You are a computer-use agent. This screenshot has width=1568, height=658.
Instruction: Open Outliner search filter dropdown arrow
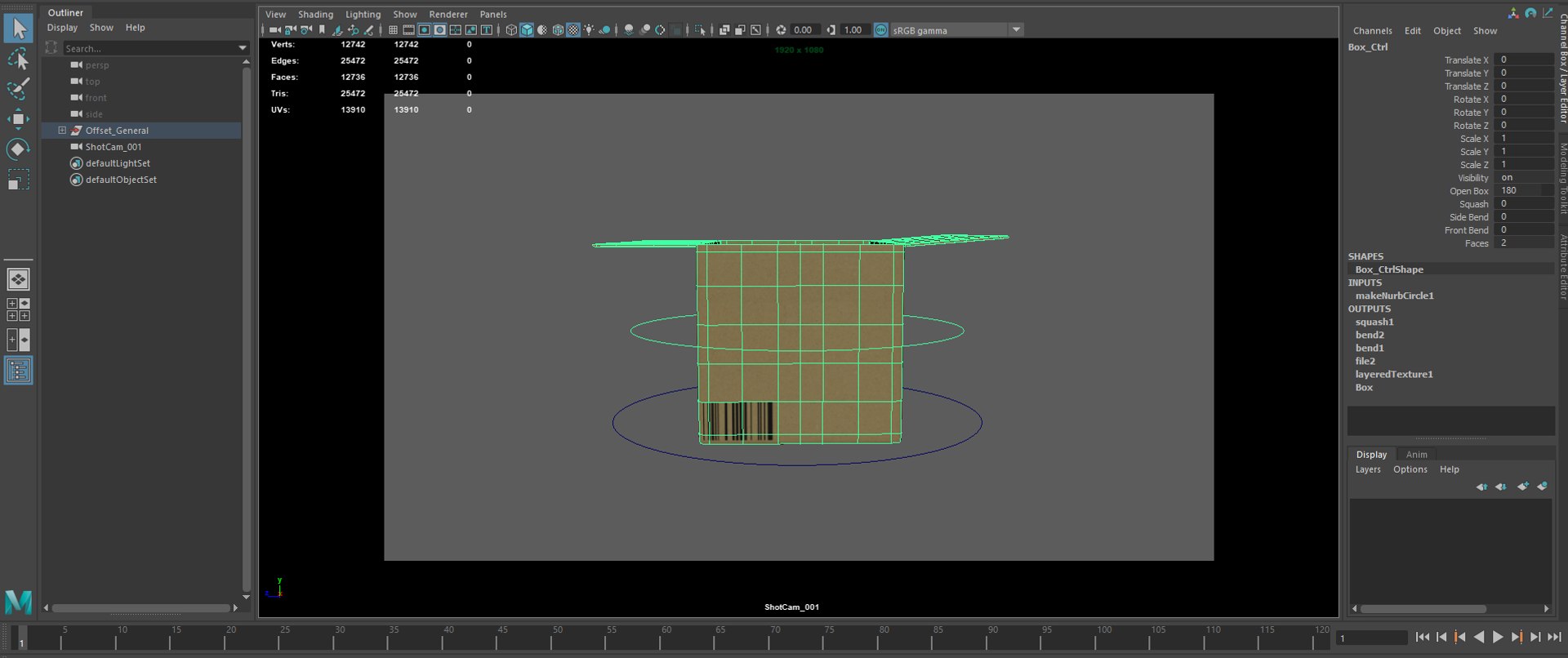tap(243, 48)
